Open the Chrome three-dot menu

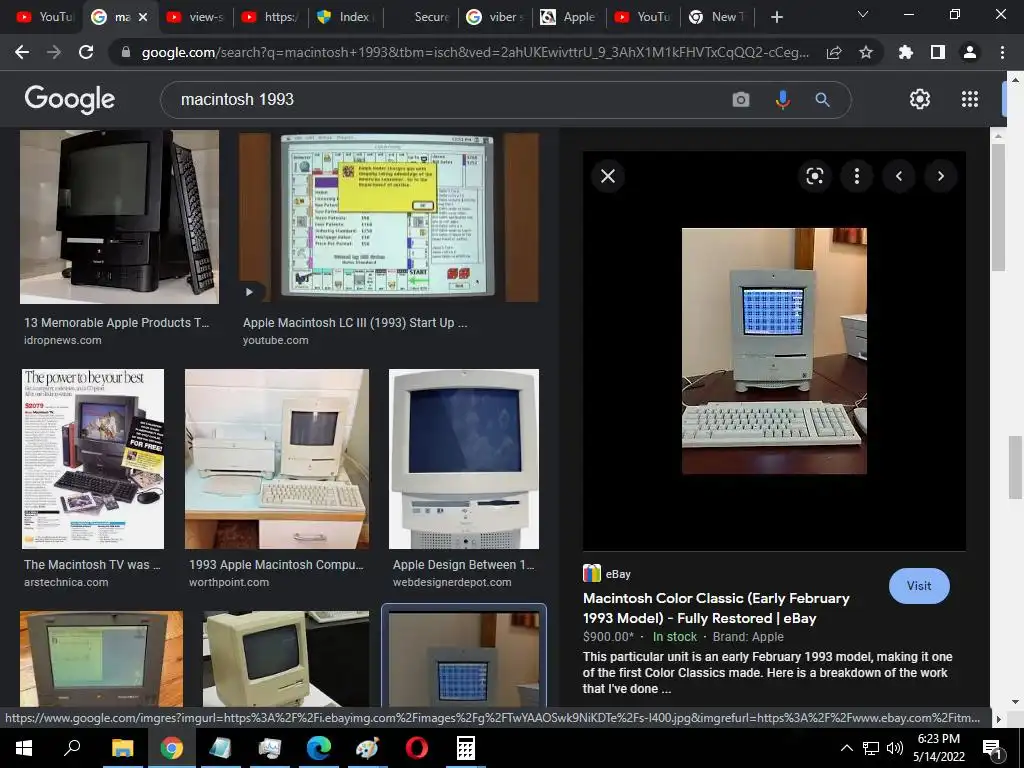(1002, 52)
